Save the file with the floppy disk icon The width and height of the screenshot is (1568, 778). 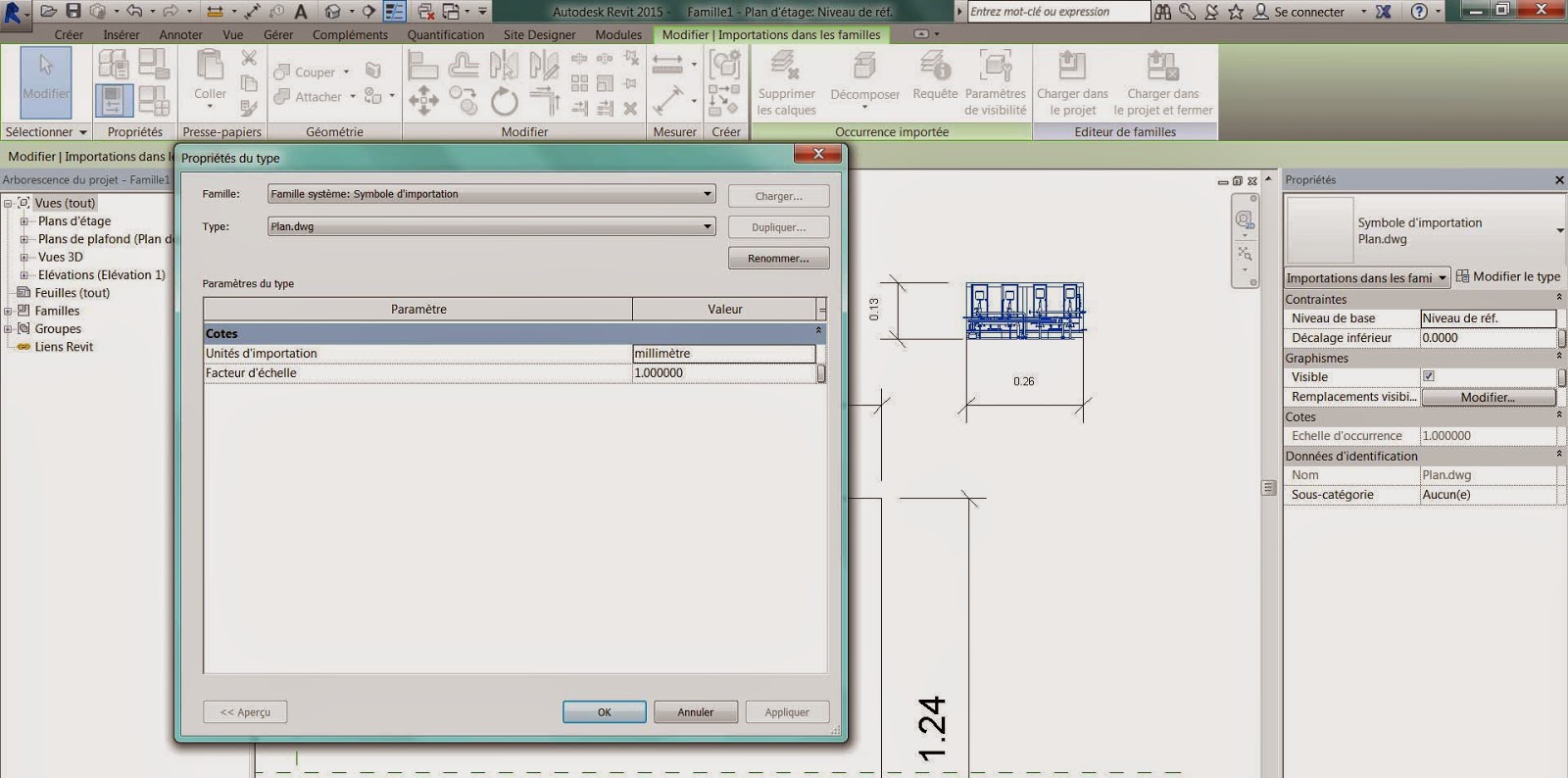pos(73,12)
